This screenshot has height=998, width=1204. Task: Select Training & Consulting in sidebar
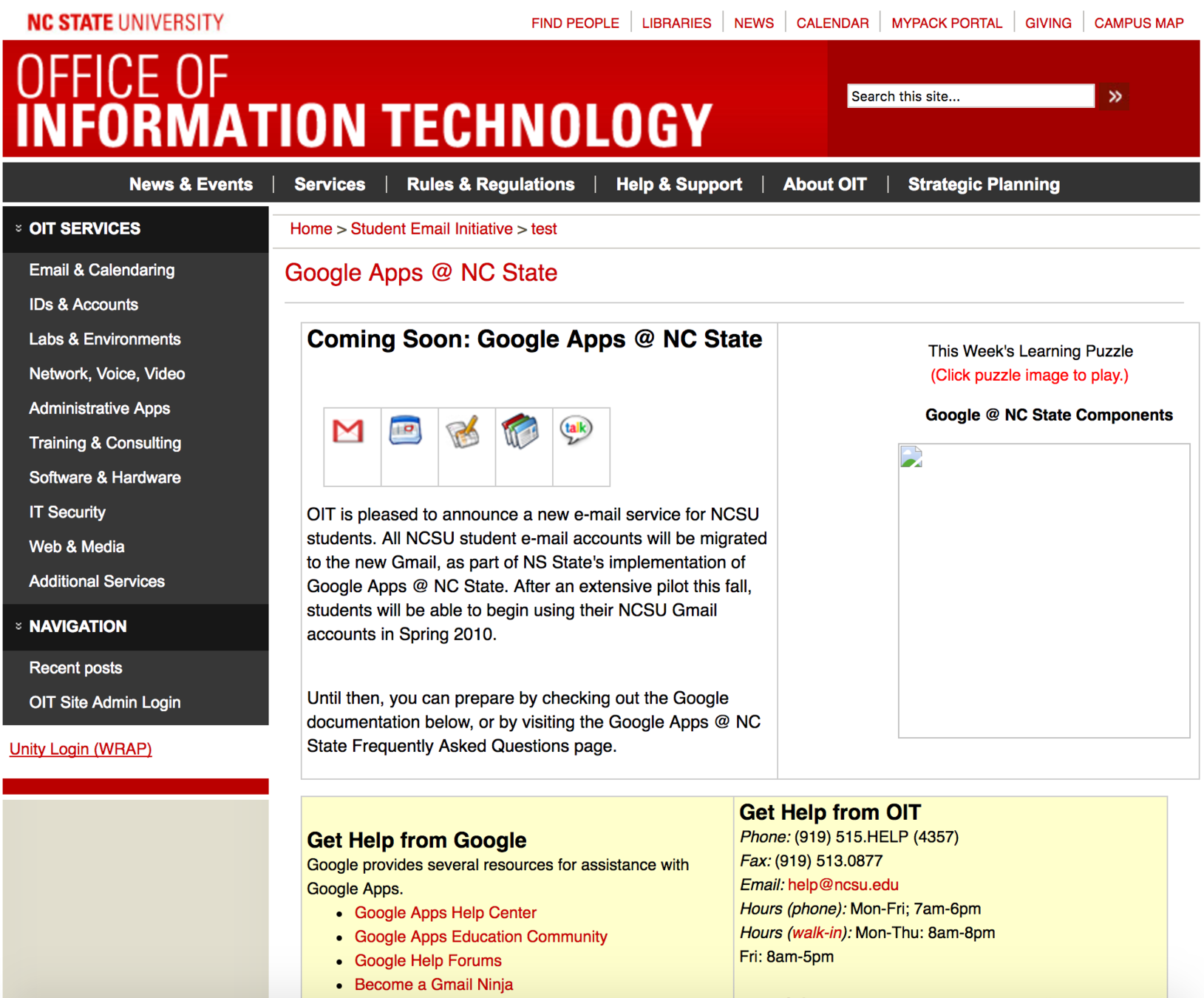(x=105, y=443)
